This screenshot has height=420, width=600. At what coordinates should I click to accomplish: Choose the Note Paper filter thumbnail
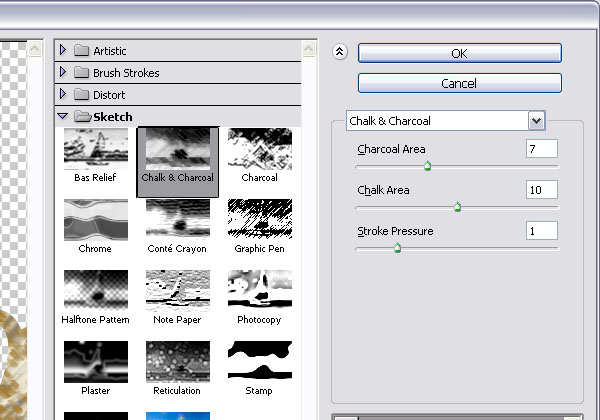coord(177,290)
